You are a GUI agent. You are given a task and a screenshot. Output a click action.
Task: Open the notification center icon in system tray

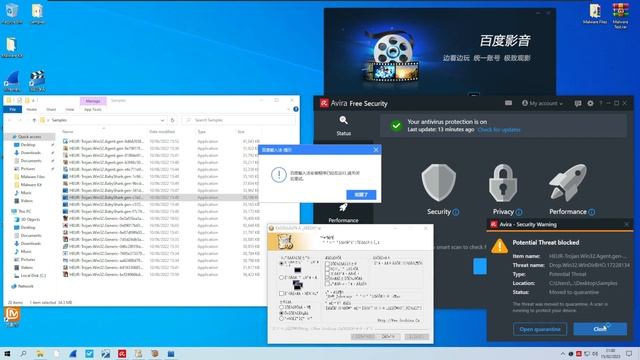point(629,353)
